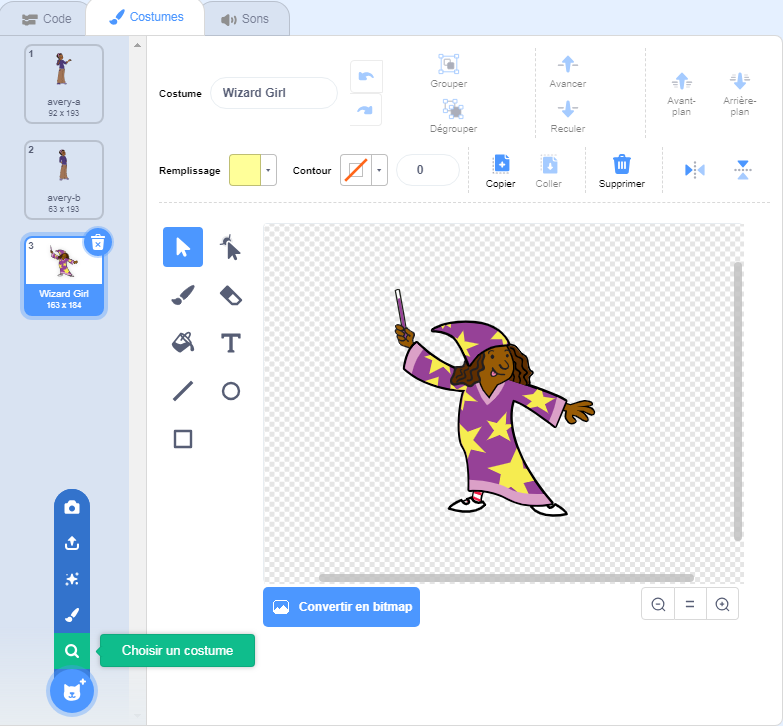Activate the Reshape tool

point(231,247)
